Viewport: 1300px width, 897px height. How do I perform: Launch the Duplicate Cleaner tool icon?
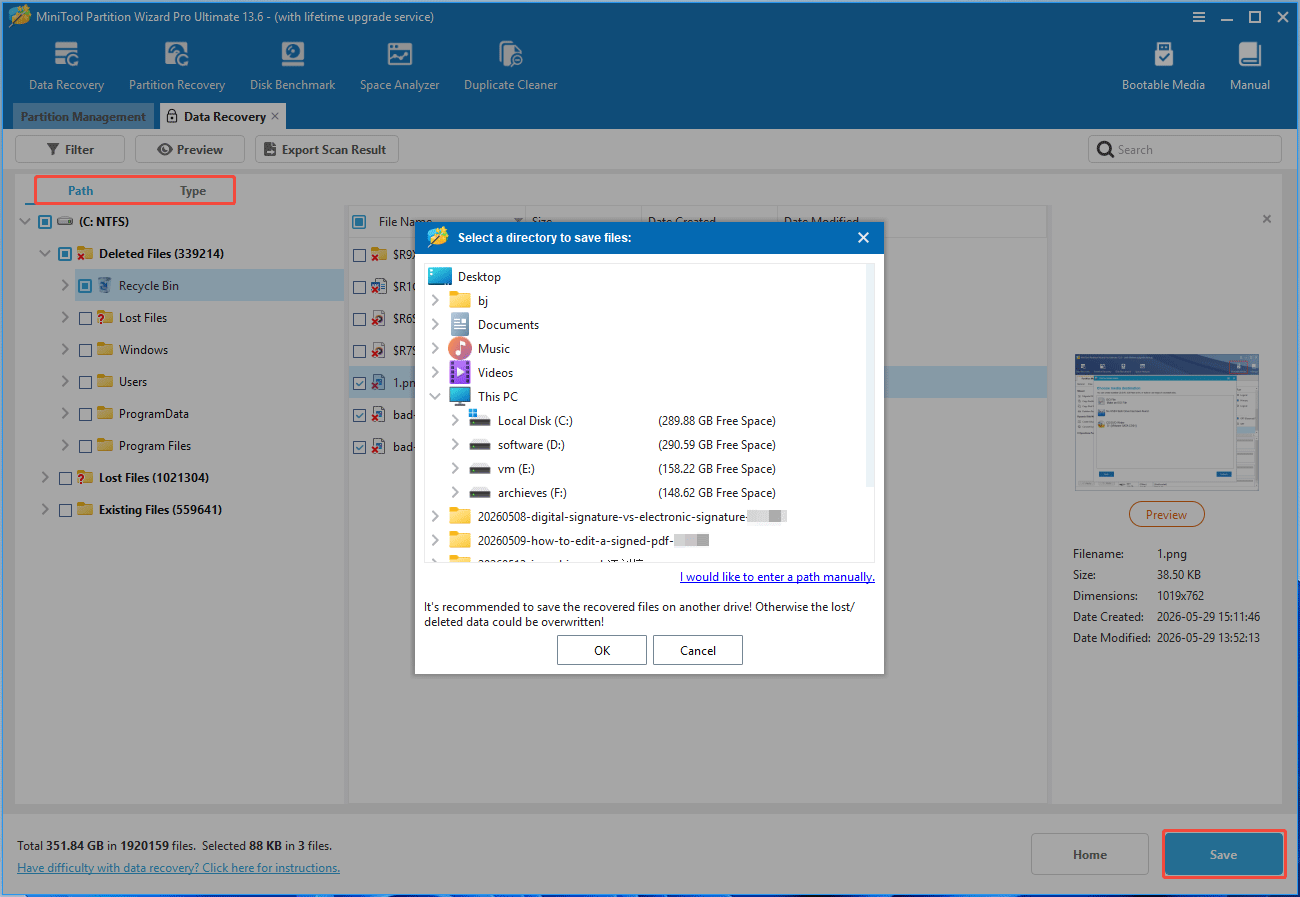tap(510, 55)
